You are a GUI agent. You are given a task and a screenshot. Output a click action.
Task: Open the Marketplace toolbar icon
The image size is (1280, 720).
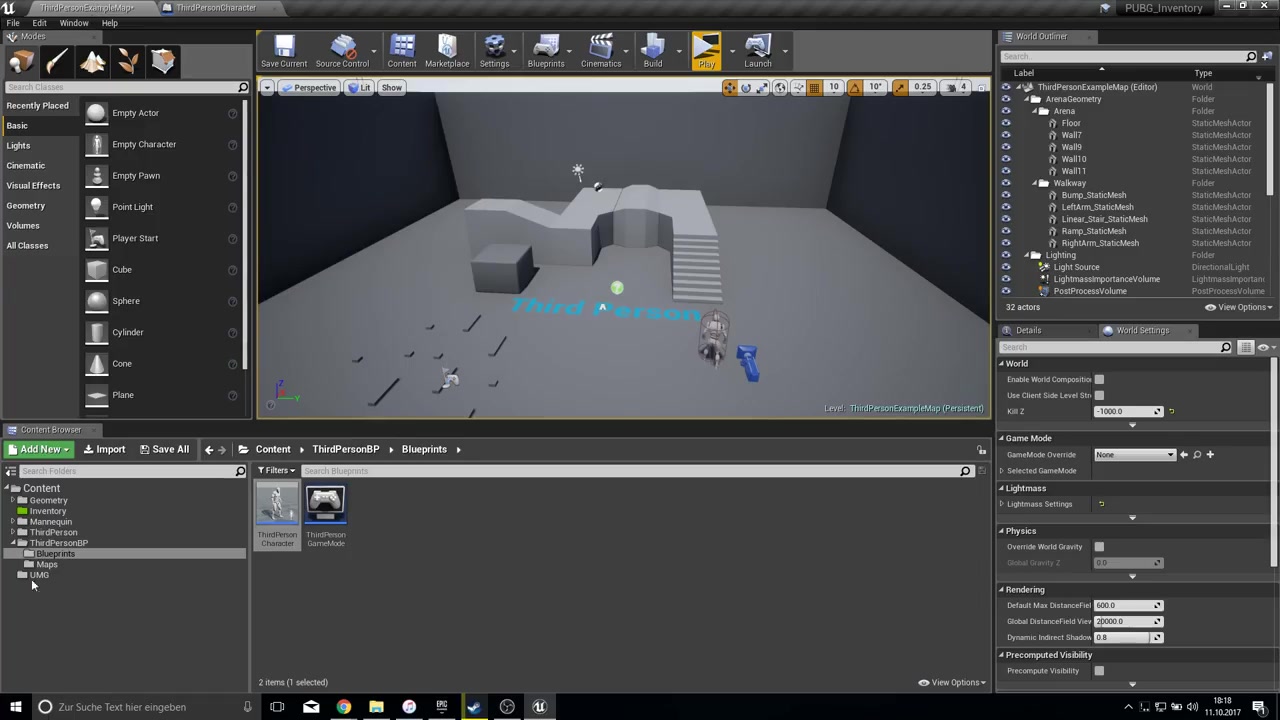[x=447, y=50]
